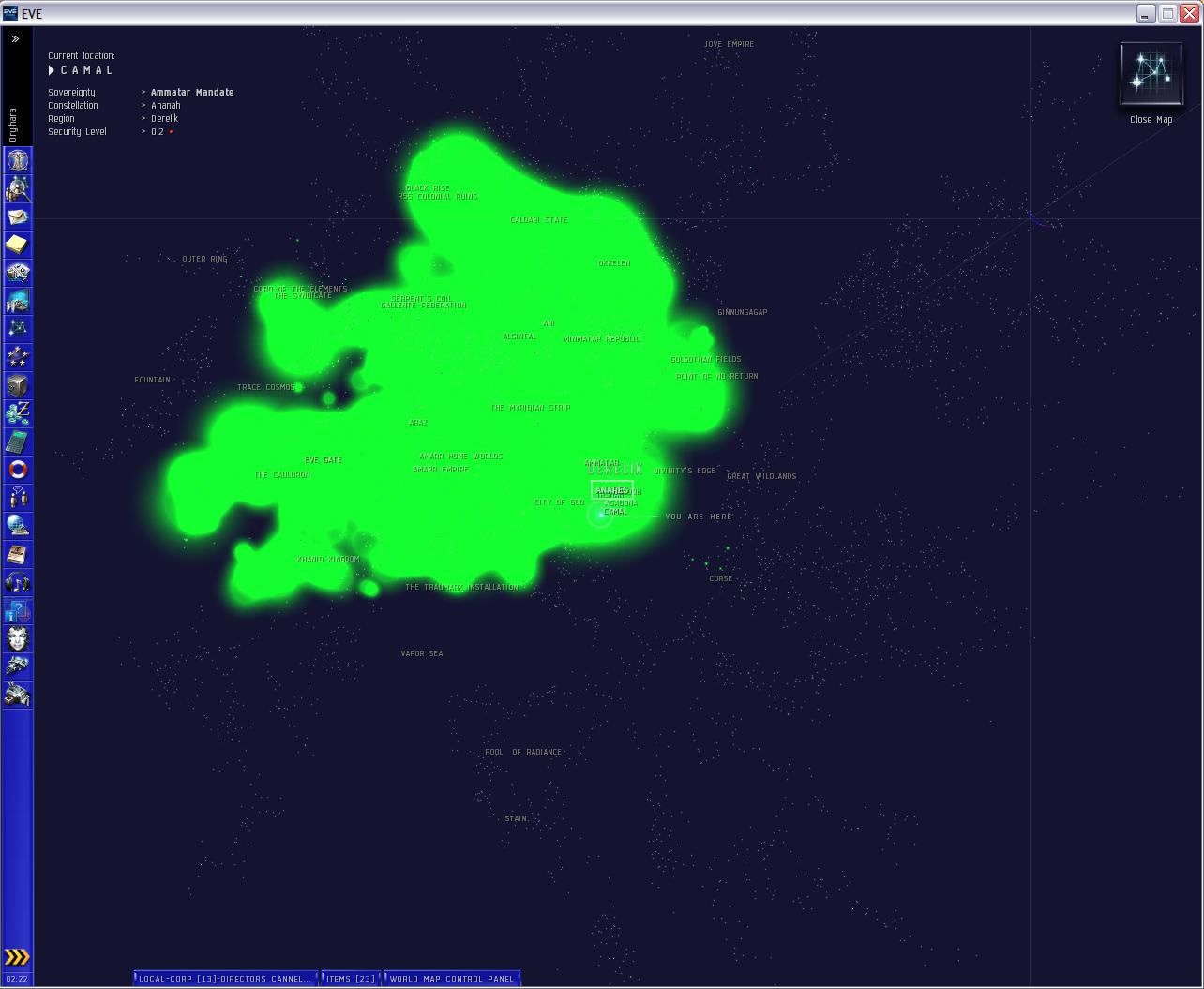
Task: Select The Myrnidian Strip label
Action: (x=530, y=408)
